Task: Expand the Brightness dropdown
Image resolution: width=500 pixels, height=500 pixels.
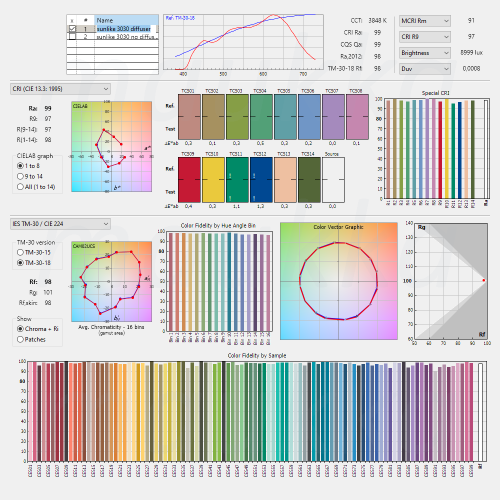Action: click(x=425, y=53)
